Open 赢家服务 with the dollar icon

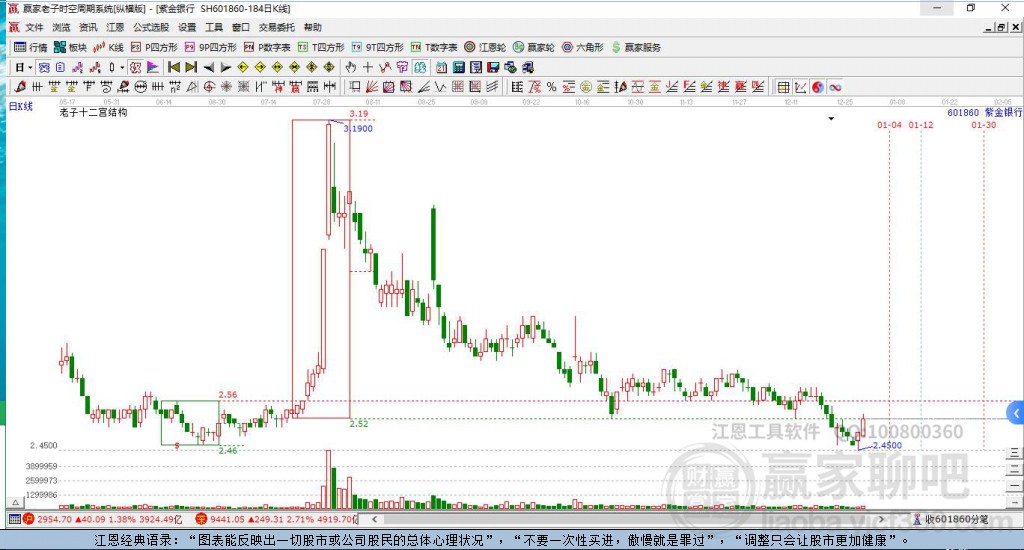tap(635, 47)
